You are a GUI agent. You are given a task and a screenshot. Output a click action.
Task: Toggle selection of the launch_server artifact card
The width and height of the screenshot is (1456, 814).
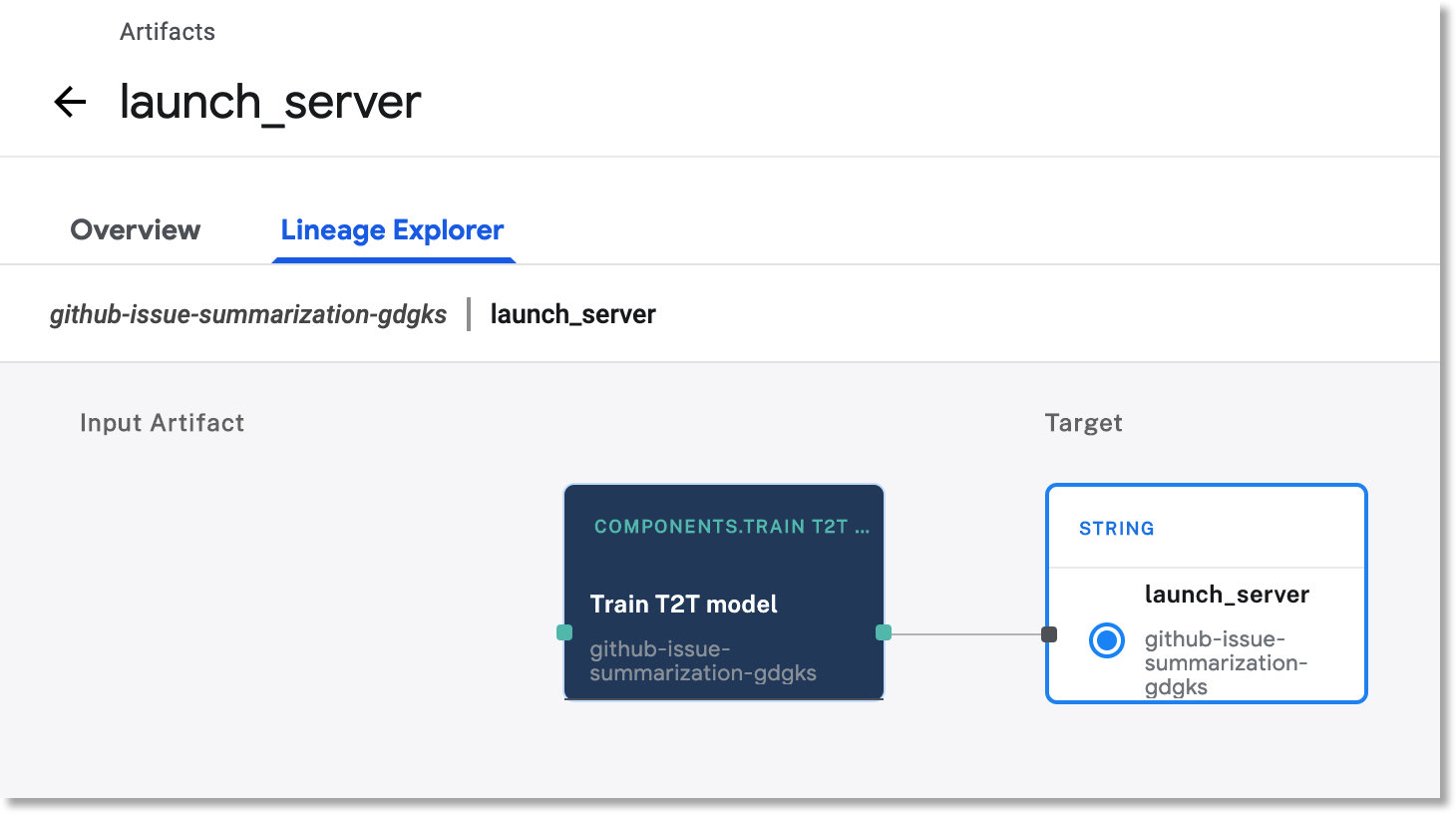coord(1206,594)
